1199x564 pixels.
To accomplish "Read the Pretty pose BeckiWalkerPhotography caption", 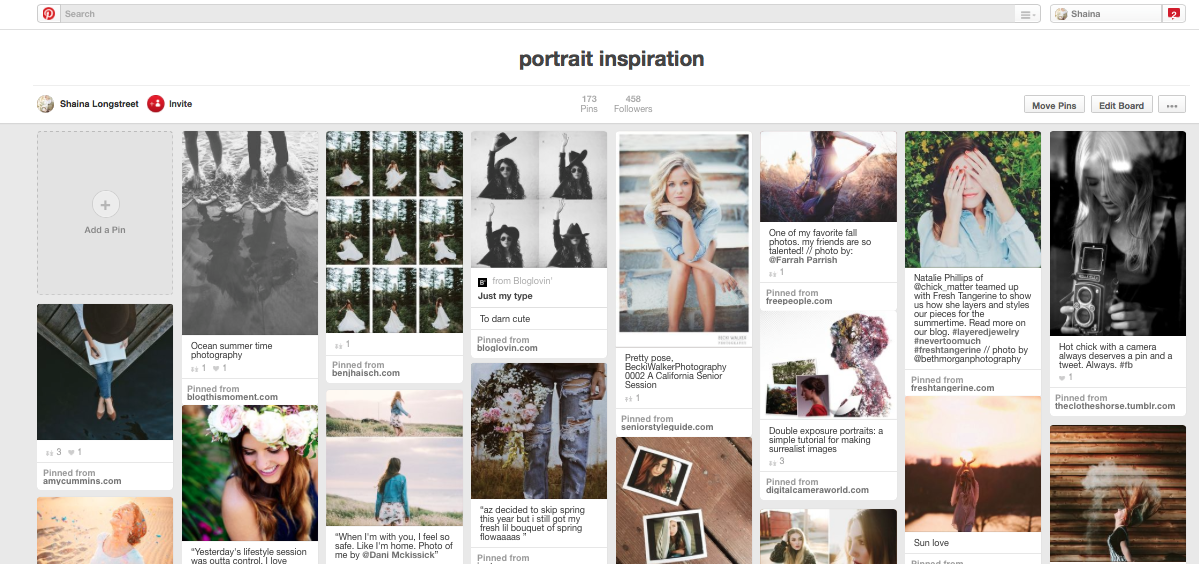I will [675, 371].
